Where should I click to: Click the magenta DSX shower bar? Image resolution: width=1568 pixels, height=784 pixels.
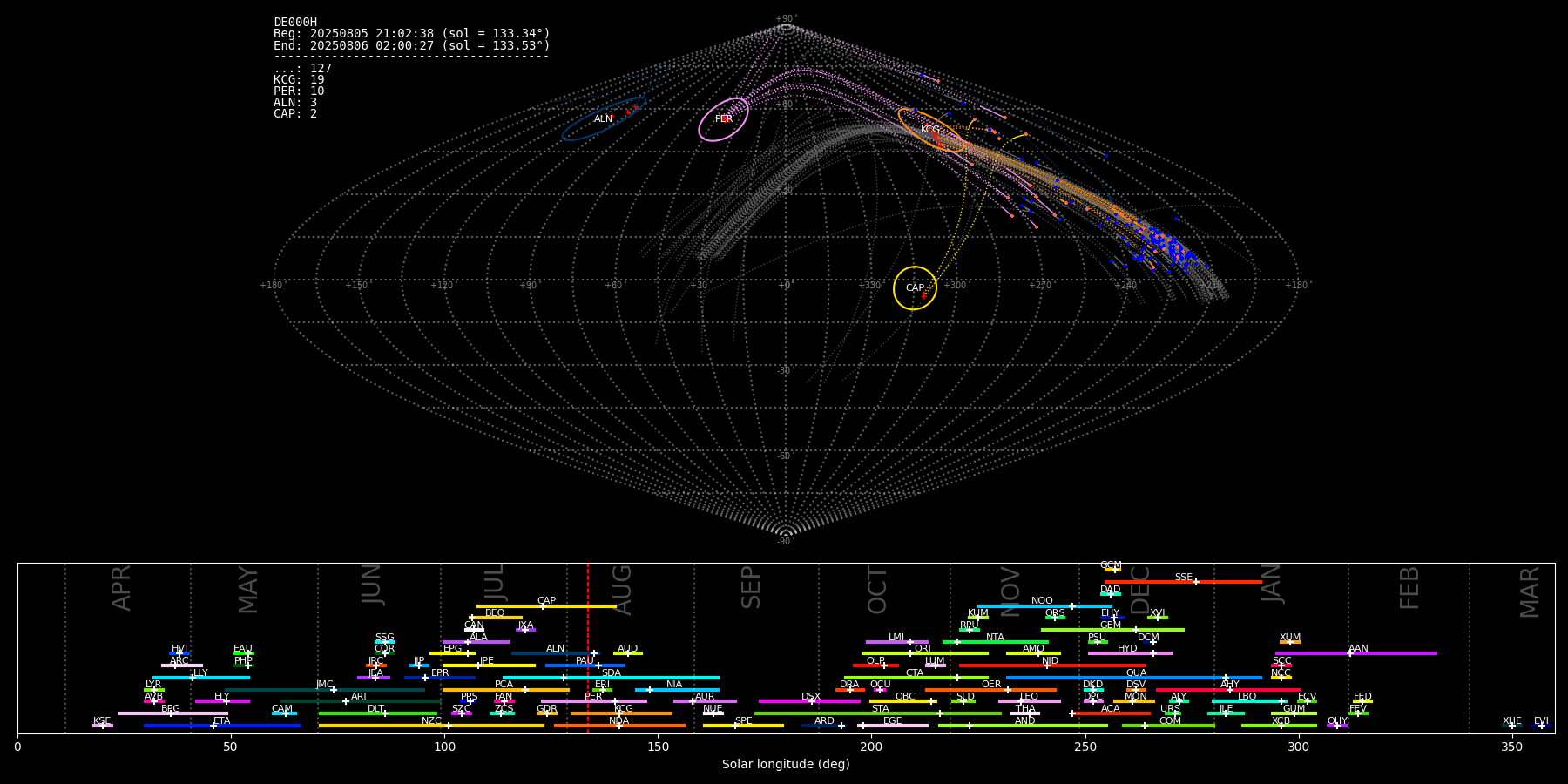(809, 701)
